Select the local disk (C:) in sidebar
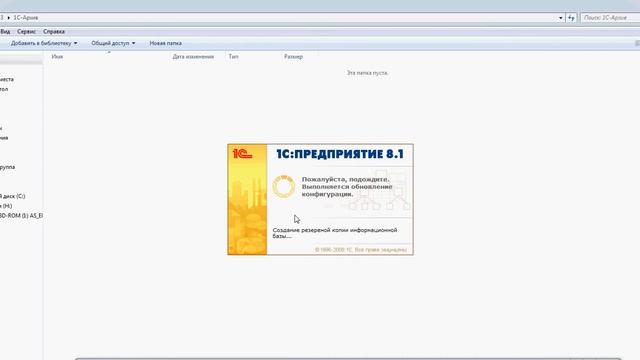 pyautogui.click(x=13, y=196)
